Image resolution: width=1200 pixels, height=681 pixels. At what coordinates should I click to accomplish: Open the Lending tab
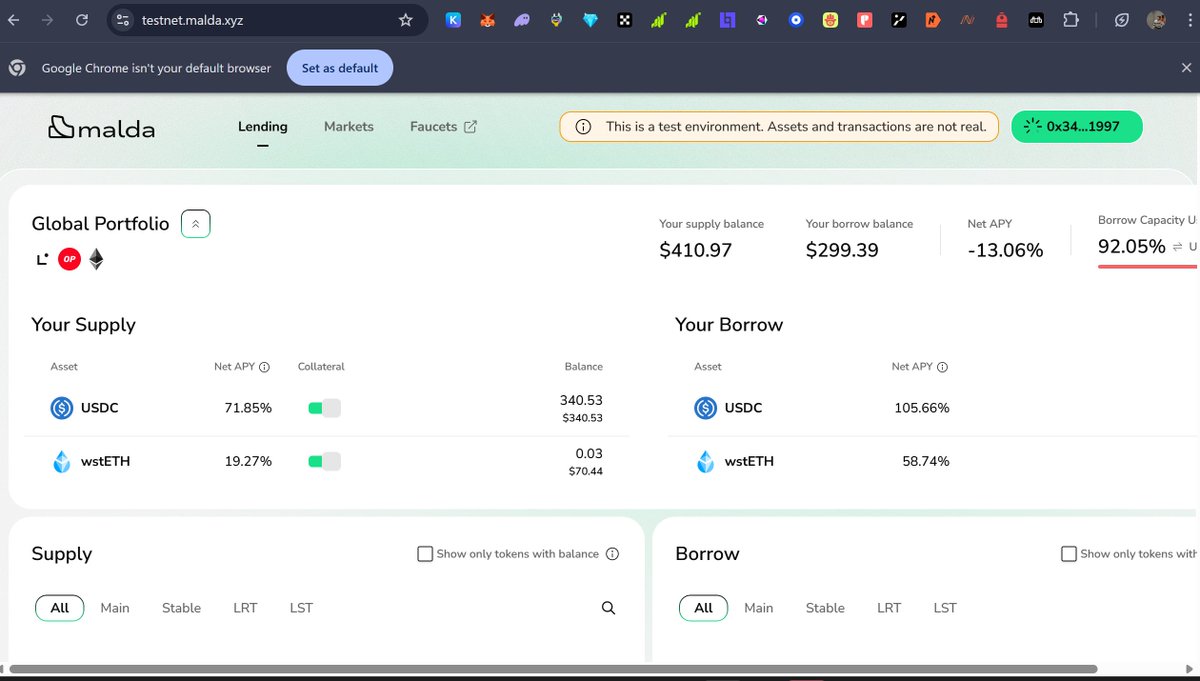point(263,127)
